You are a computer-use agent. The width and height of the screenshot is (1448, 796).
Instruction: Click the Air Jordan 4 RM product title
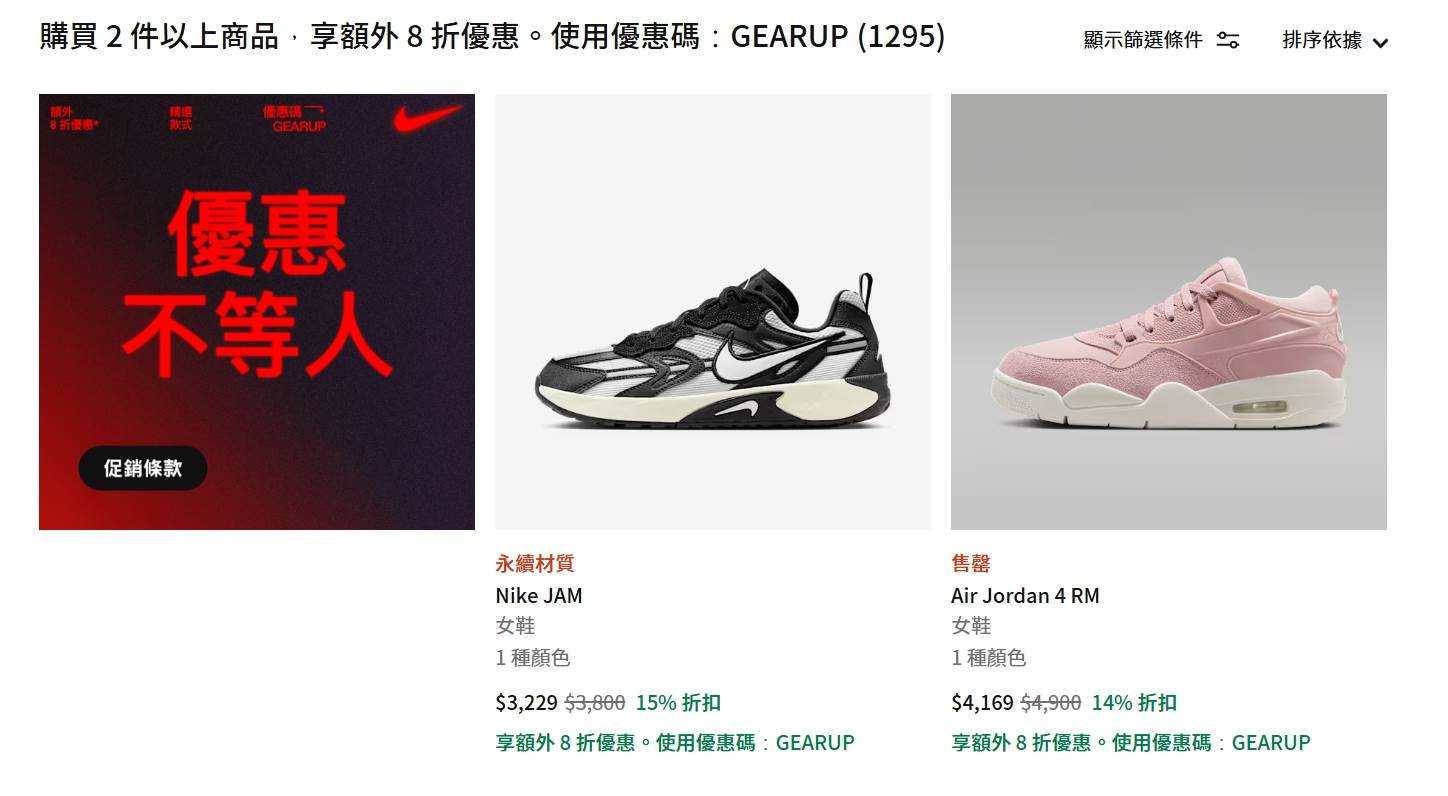1025,596
